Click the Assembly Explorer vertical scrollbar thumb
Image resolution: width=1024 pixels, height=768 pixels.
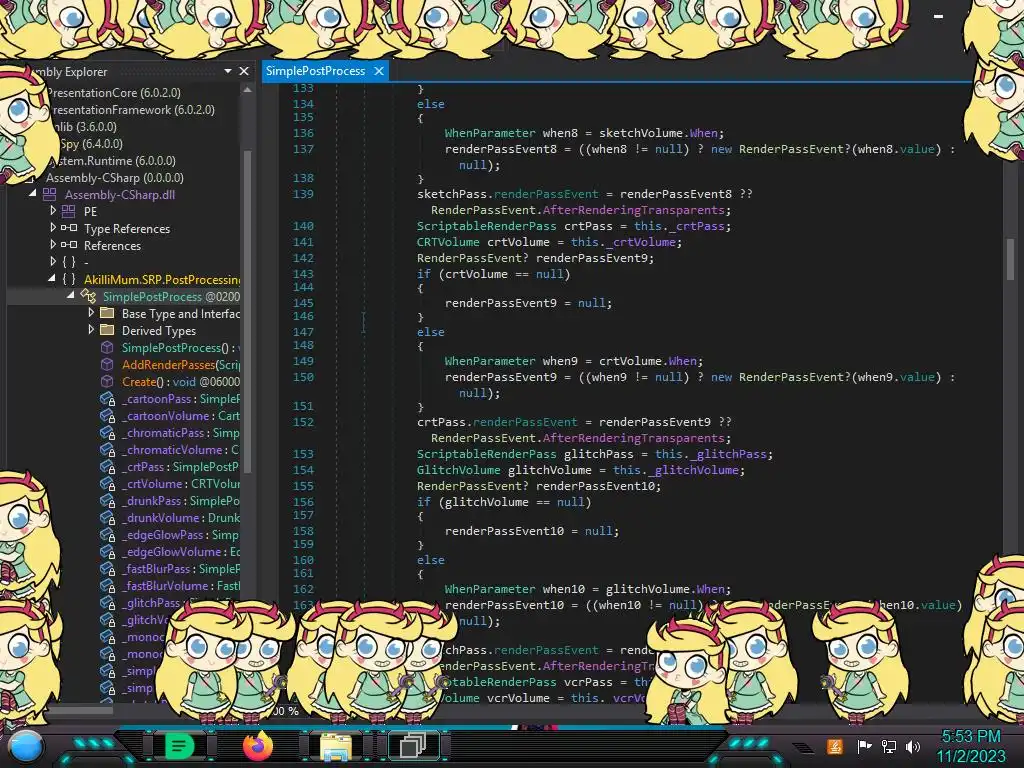248,310
